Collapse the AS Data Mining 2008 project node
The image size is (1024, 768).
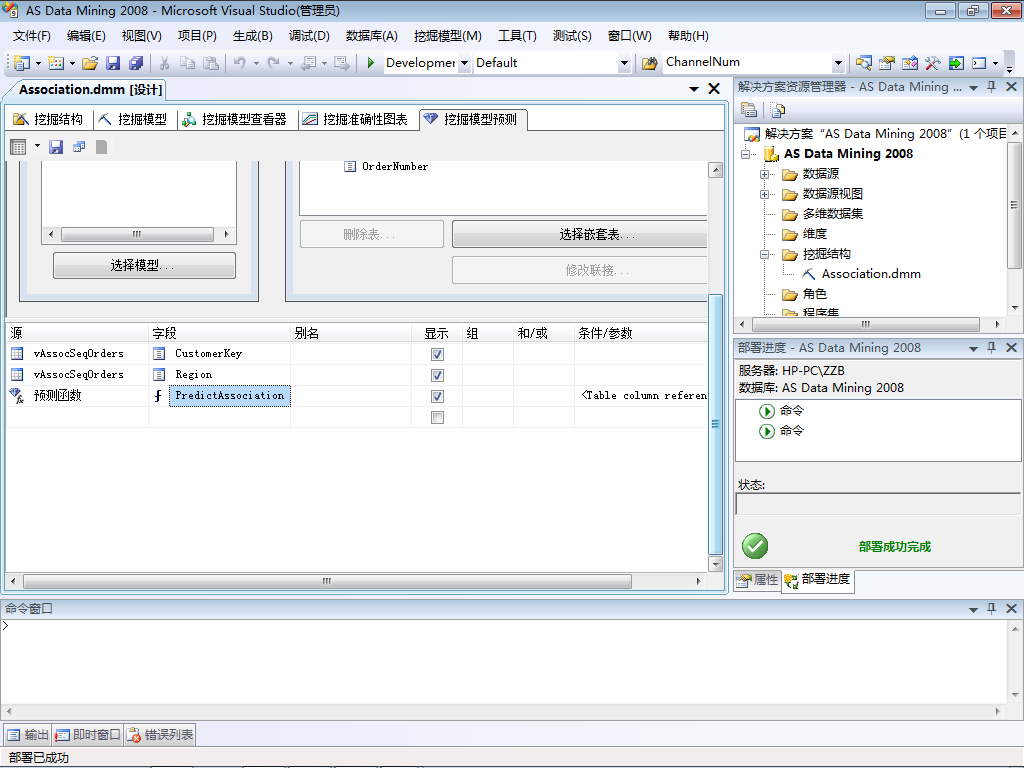click(x=745, y=154)
